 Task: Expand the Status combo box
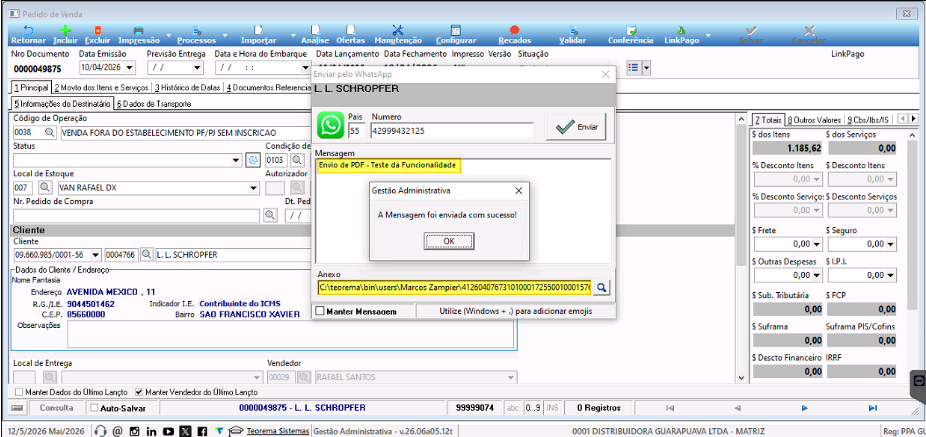tap(236, 160)
